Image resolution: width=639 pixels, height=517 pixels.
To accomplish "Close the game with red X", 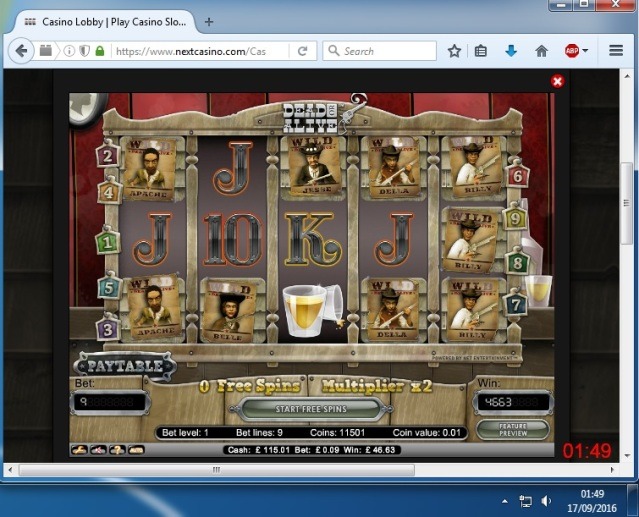I will (557, 81).
